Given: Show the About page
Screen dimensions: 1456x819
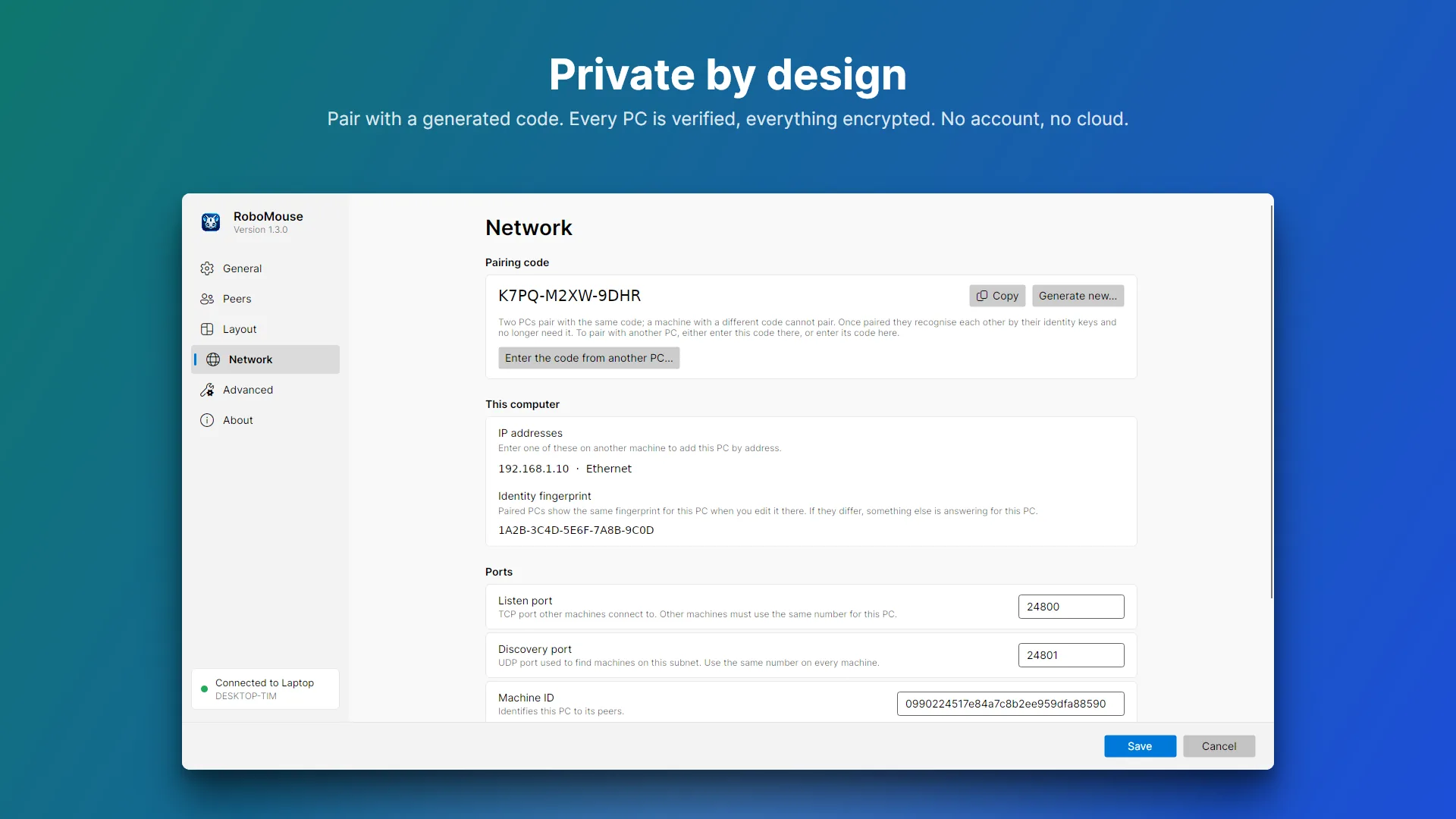Looking at the screenshot, I should click(265, 420).
